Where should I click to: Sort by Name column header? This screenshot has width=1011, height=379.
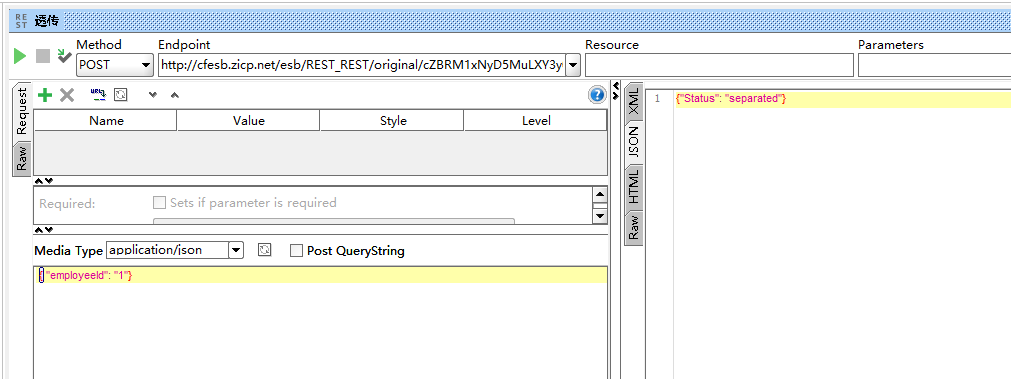(x=106, y=121)
